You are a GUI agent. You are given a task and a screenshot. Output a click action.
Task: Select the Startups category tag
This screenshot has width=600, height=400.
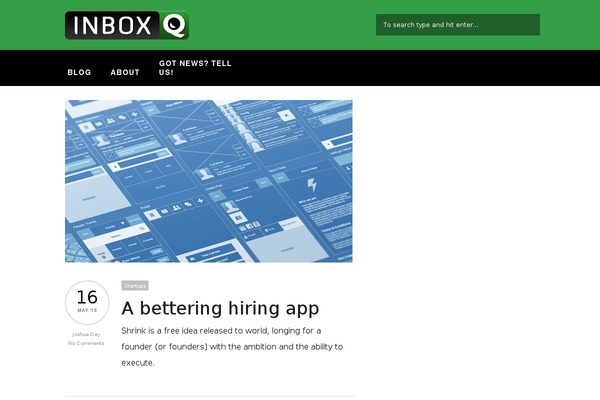point(135,286)
